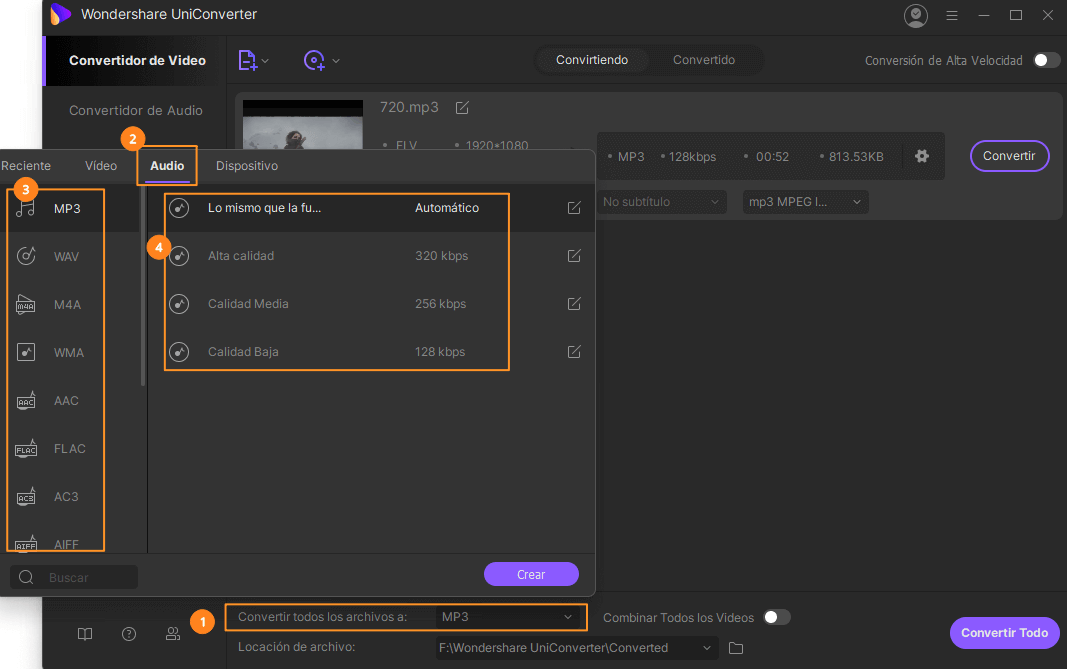Image resolution: width=1067 pixels, height=669 pixels.
Task: Open the user account icon
Action: (x=915, y=15)
